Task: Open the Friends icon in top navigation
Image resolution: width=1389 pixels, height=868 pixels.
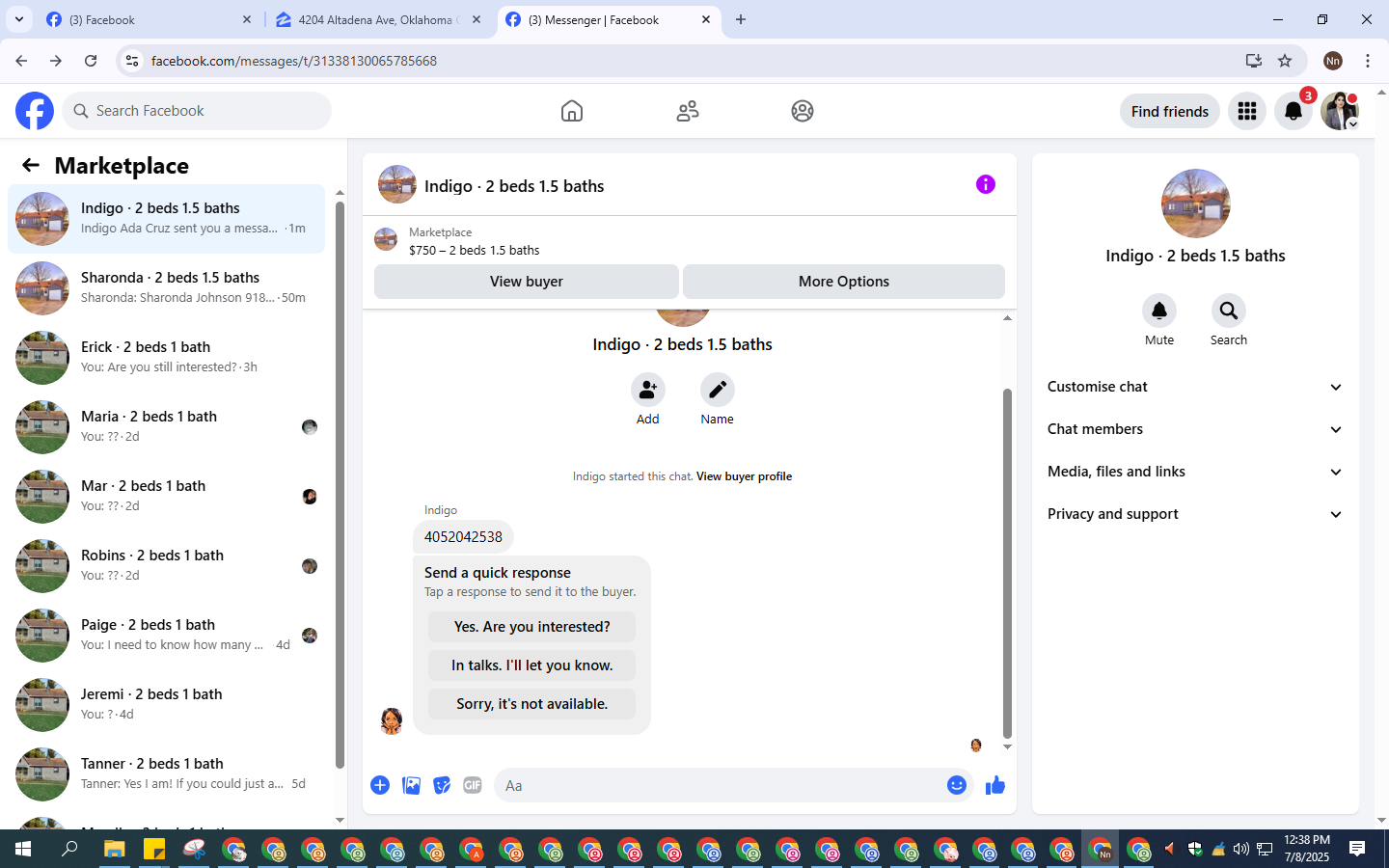Action: coord(688,111)
